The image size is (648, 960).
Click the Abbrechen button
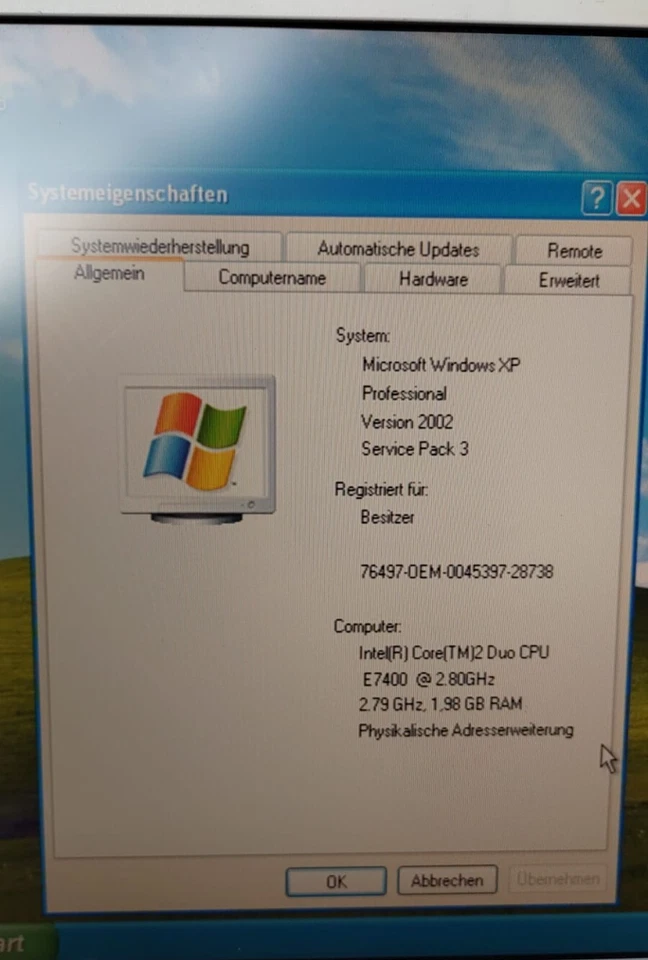coord(446,880)
